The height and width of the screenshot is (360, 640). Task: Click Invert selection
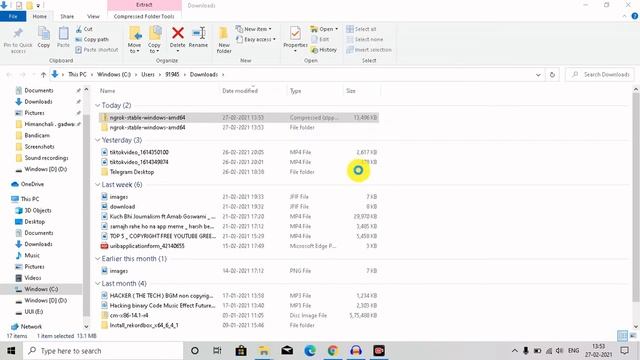[369, 49]
